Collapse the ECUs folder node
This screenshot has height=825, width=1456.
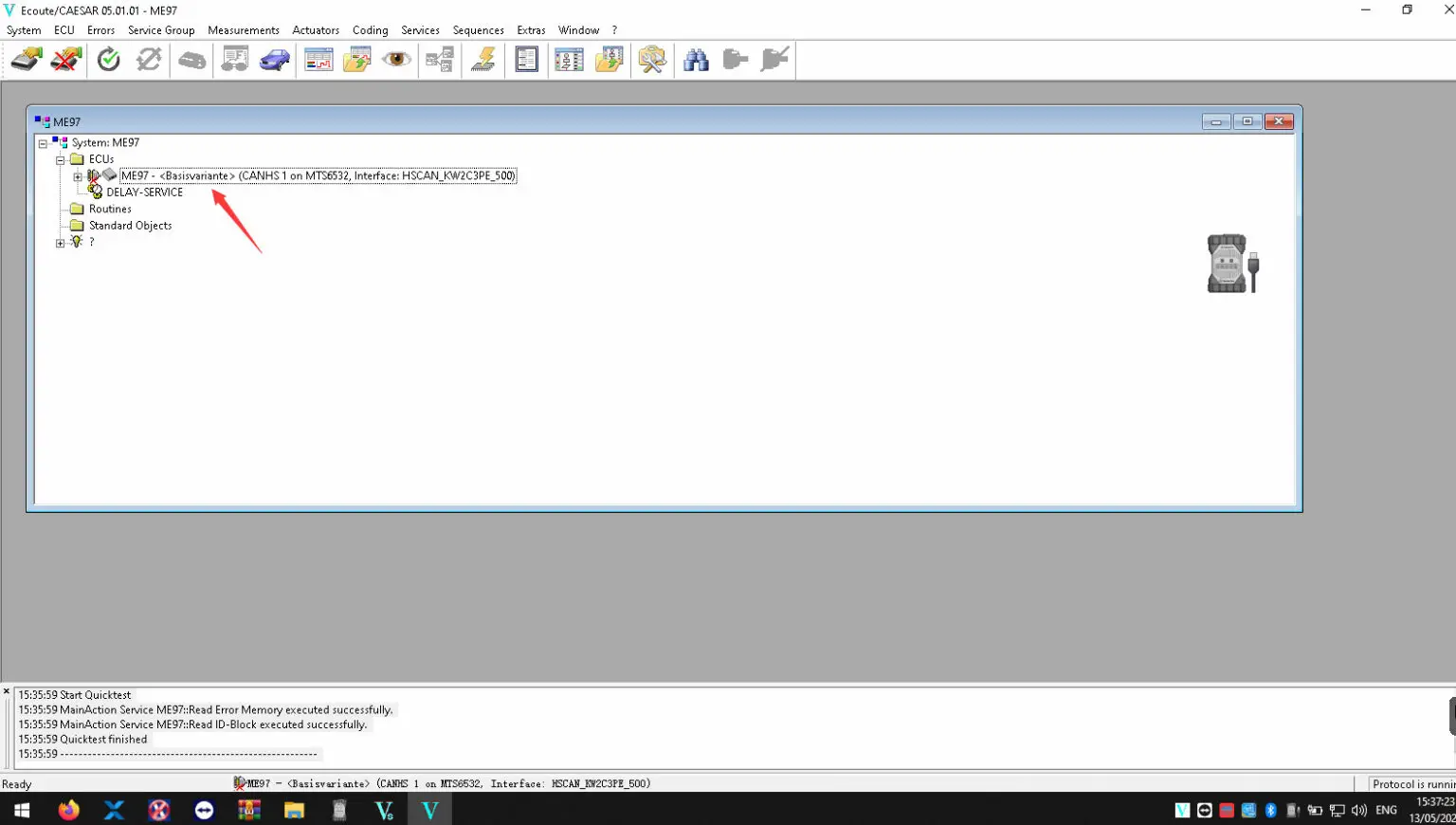point(60,160)
